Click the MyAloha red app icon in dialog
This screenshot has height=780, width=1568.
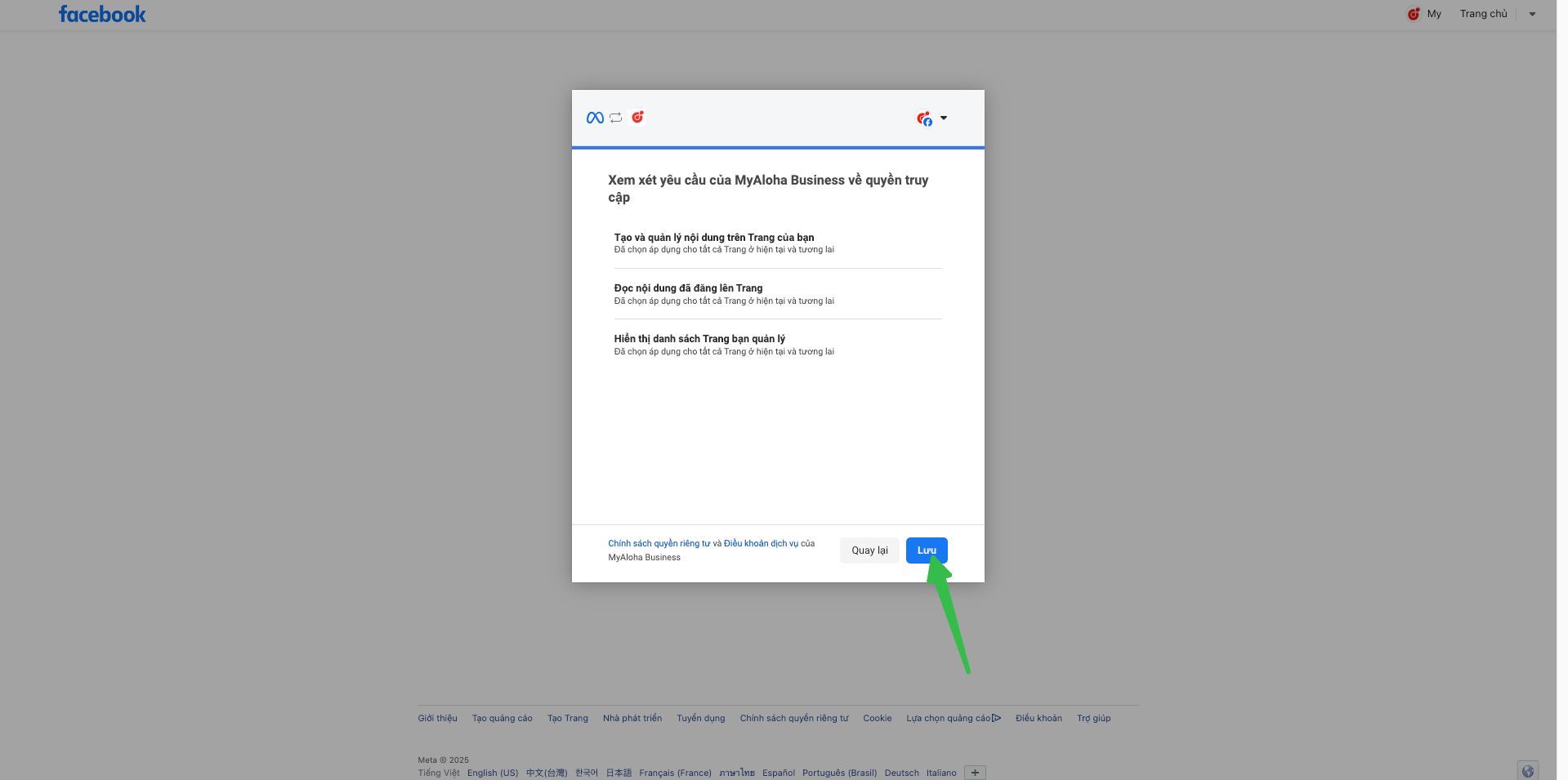pos(637,117)
